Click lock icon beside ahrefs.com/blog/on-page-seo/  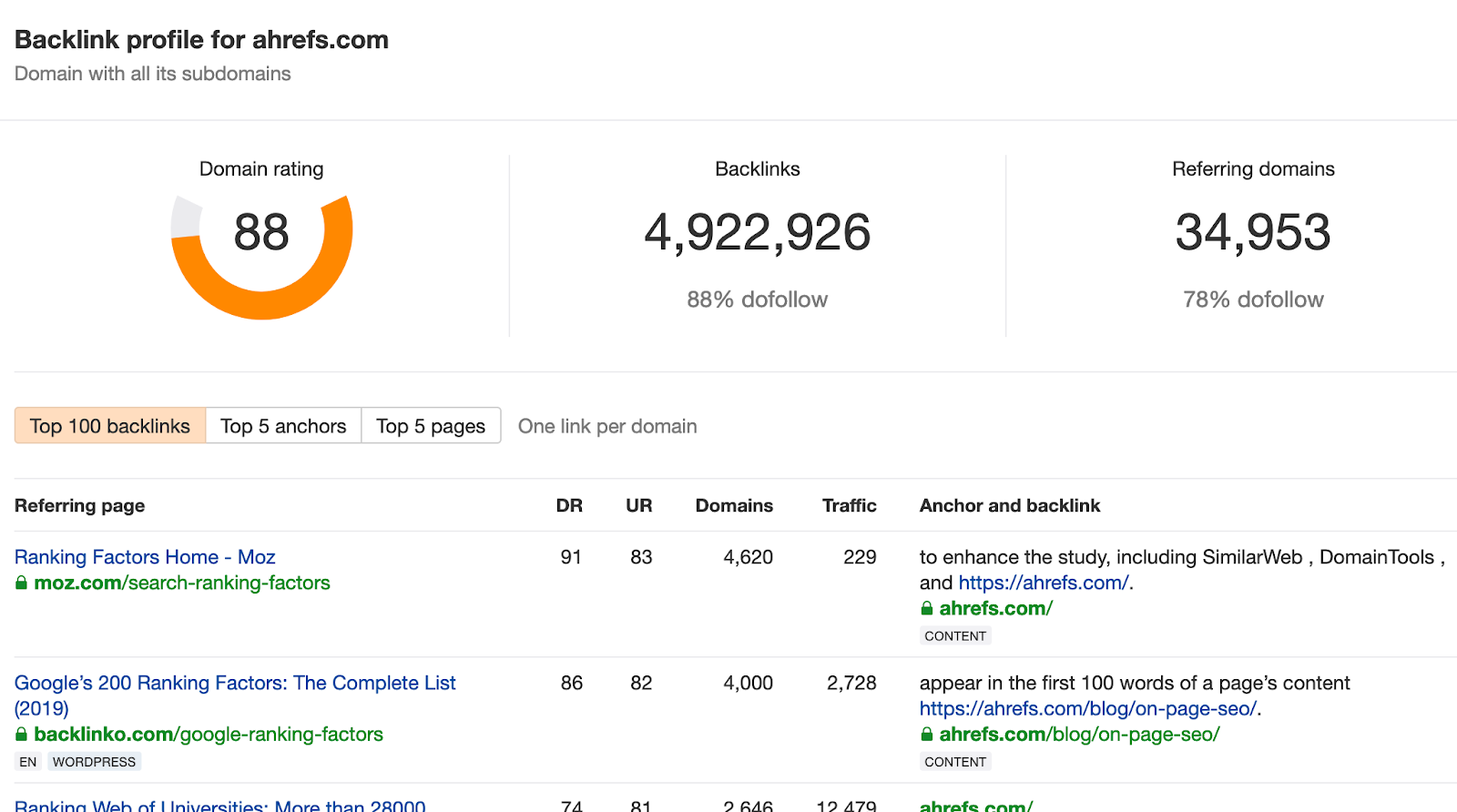click(x=927, y=734)
